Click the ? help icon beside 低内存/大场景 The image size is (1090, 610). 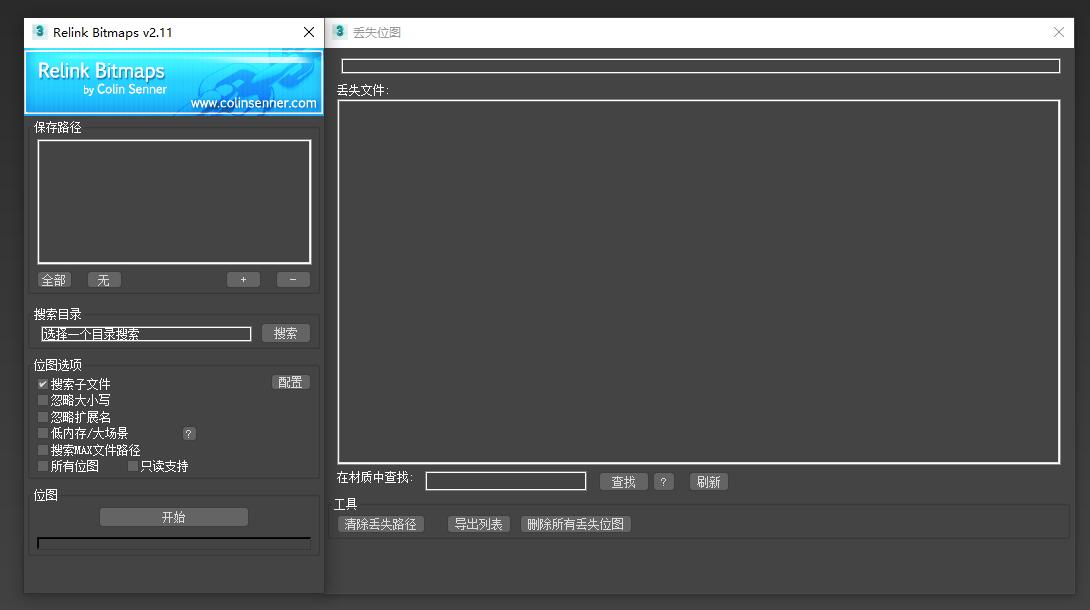click(x=188, y=434)
